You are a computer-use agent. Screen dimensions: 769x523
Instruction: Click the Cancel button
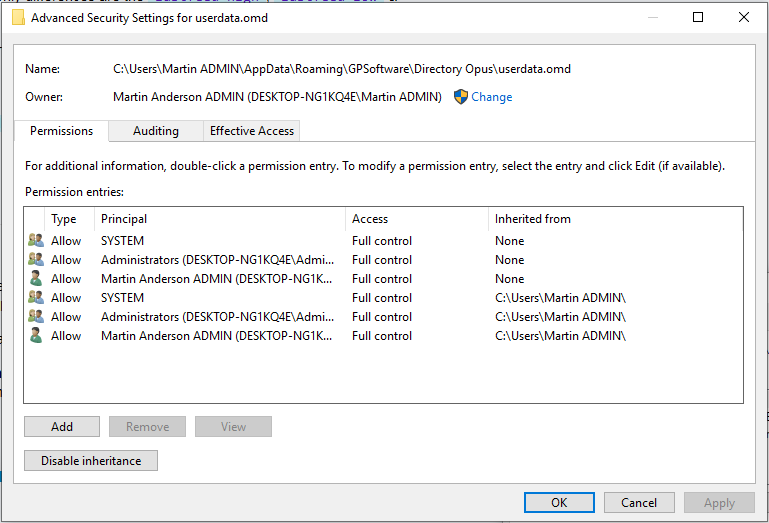pyautogui.click(x=639, y=502)
